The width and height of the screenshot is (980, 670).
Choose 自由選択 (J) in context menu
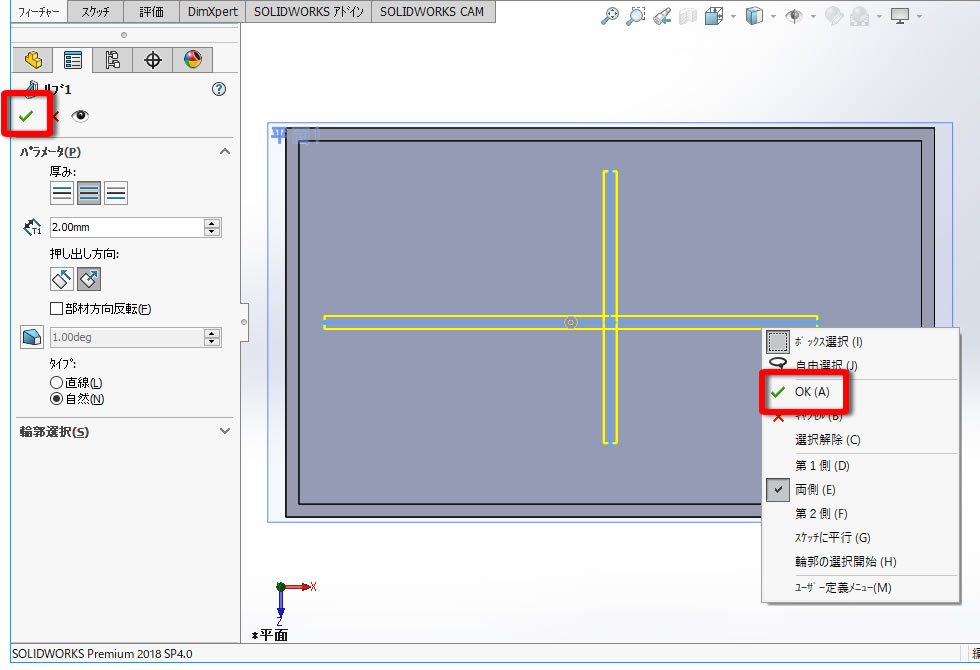click(x=860, y=365)
